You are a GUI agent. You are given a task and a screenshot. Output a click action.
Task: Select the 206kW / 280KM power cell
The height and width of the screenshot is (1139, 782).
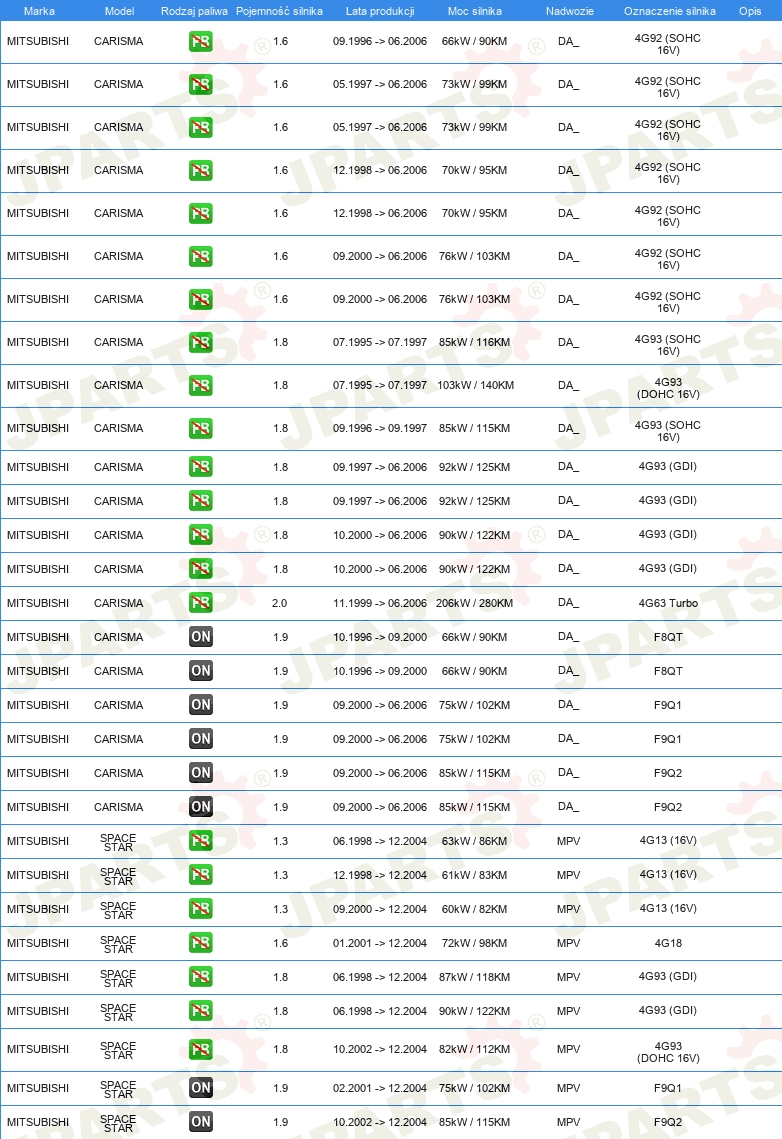click(474, 603)
